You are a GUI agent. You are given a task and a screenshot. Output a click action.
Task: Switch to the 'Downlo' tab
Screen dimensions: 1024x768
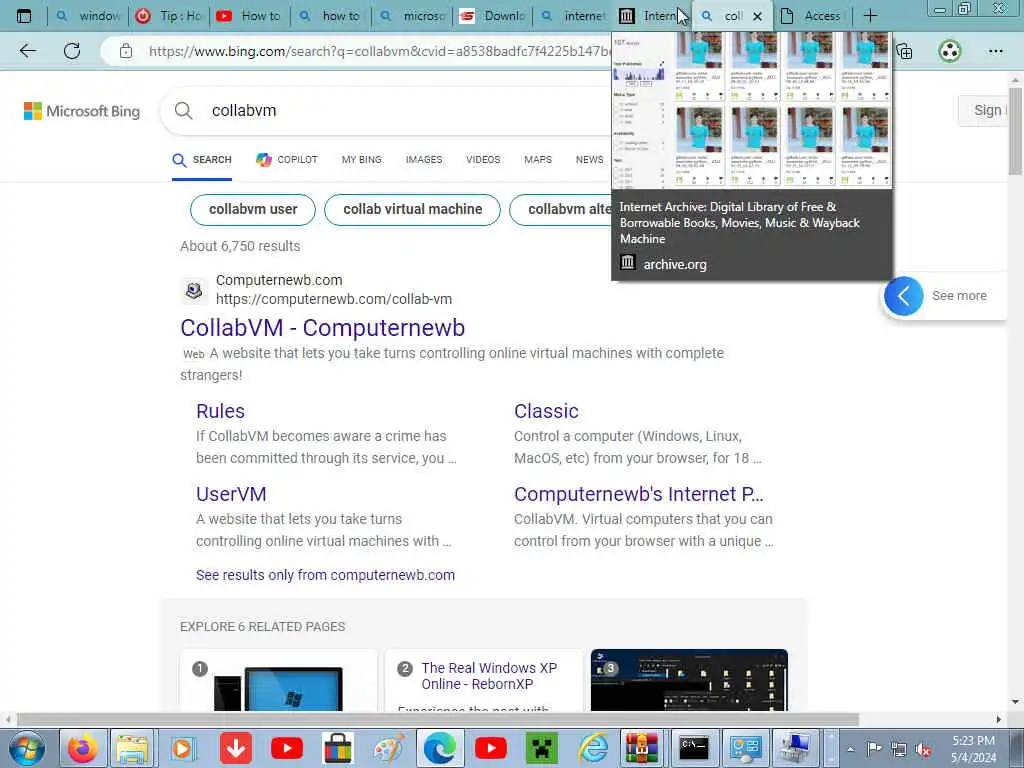tap(494, 16)
